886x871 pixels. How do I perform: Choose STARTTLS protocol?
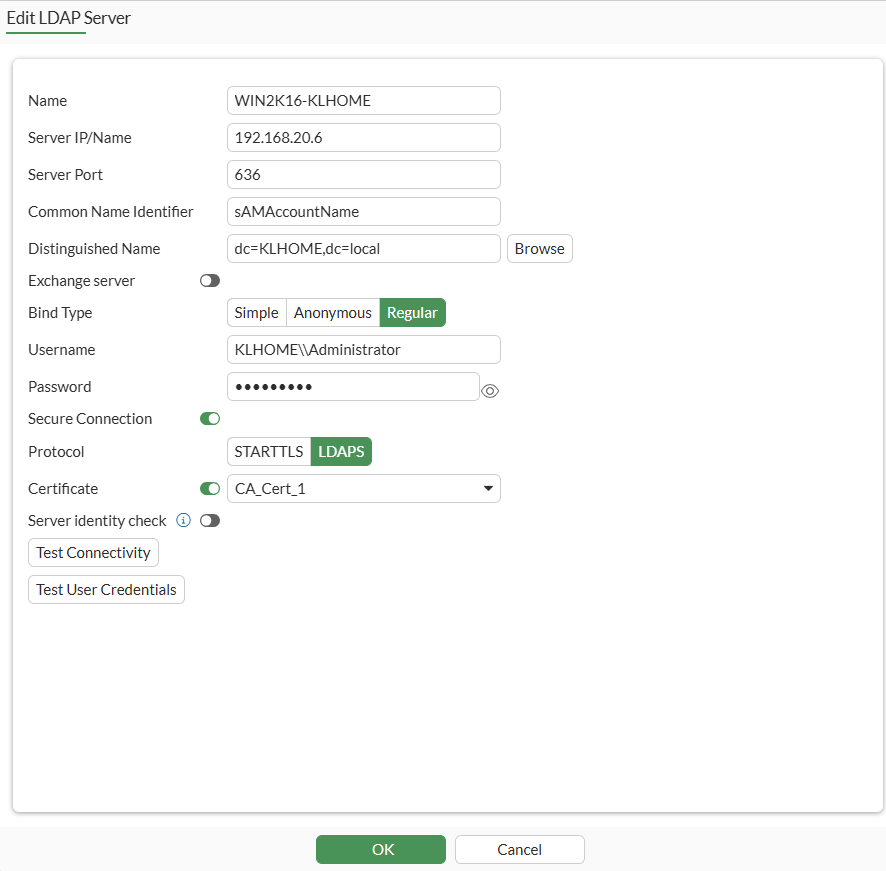pyautogui.click(x=268, y=451)
